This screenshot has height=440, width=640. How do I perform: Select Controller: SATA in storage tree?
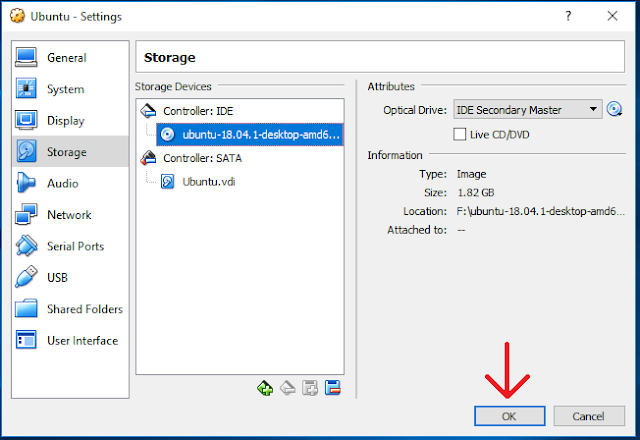coord(202,158)
